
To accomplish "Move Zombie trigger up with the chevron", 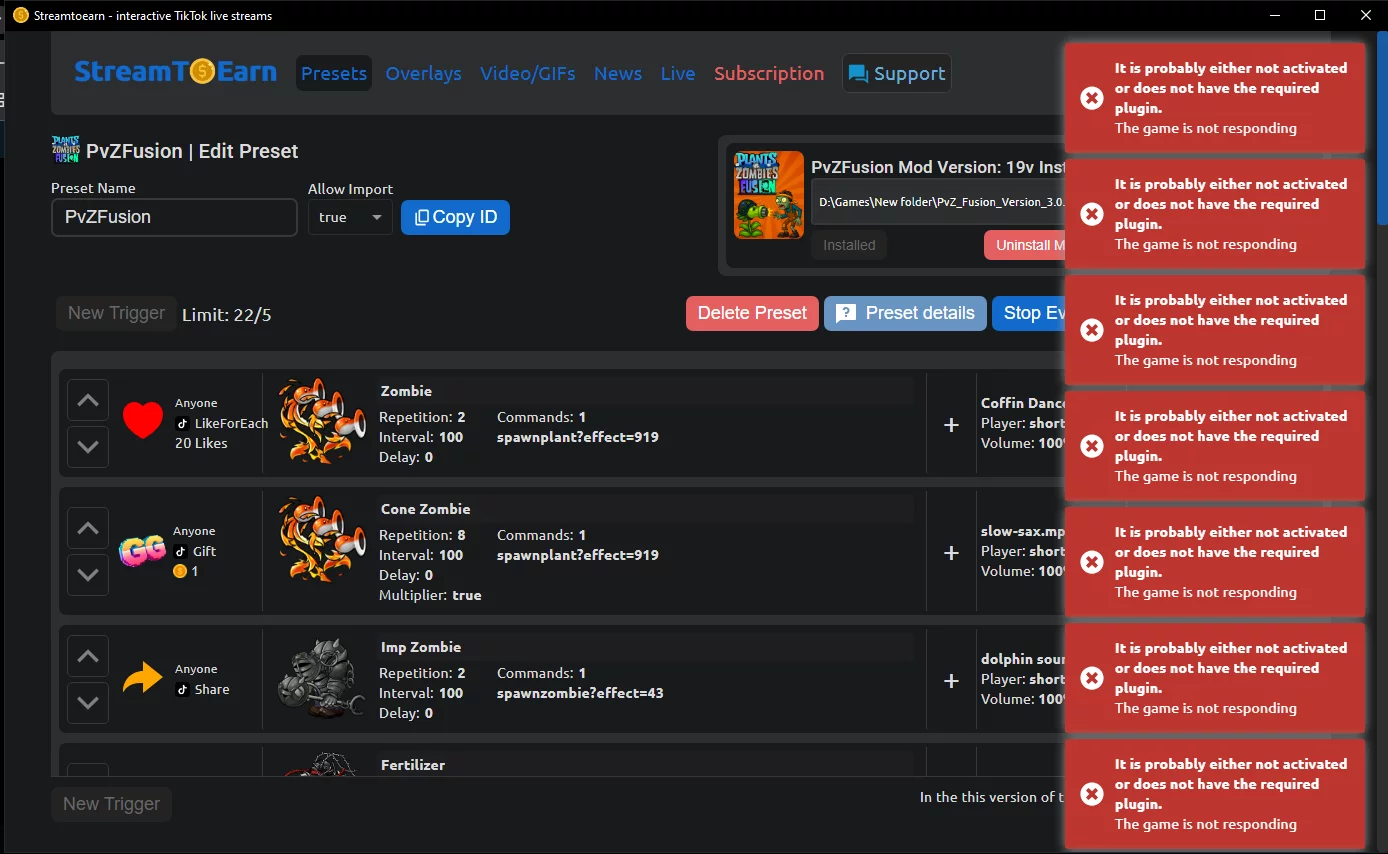I will [x=88, y=400].
